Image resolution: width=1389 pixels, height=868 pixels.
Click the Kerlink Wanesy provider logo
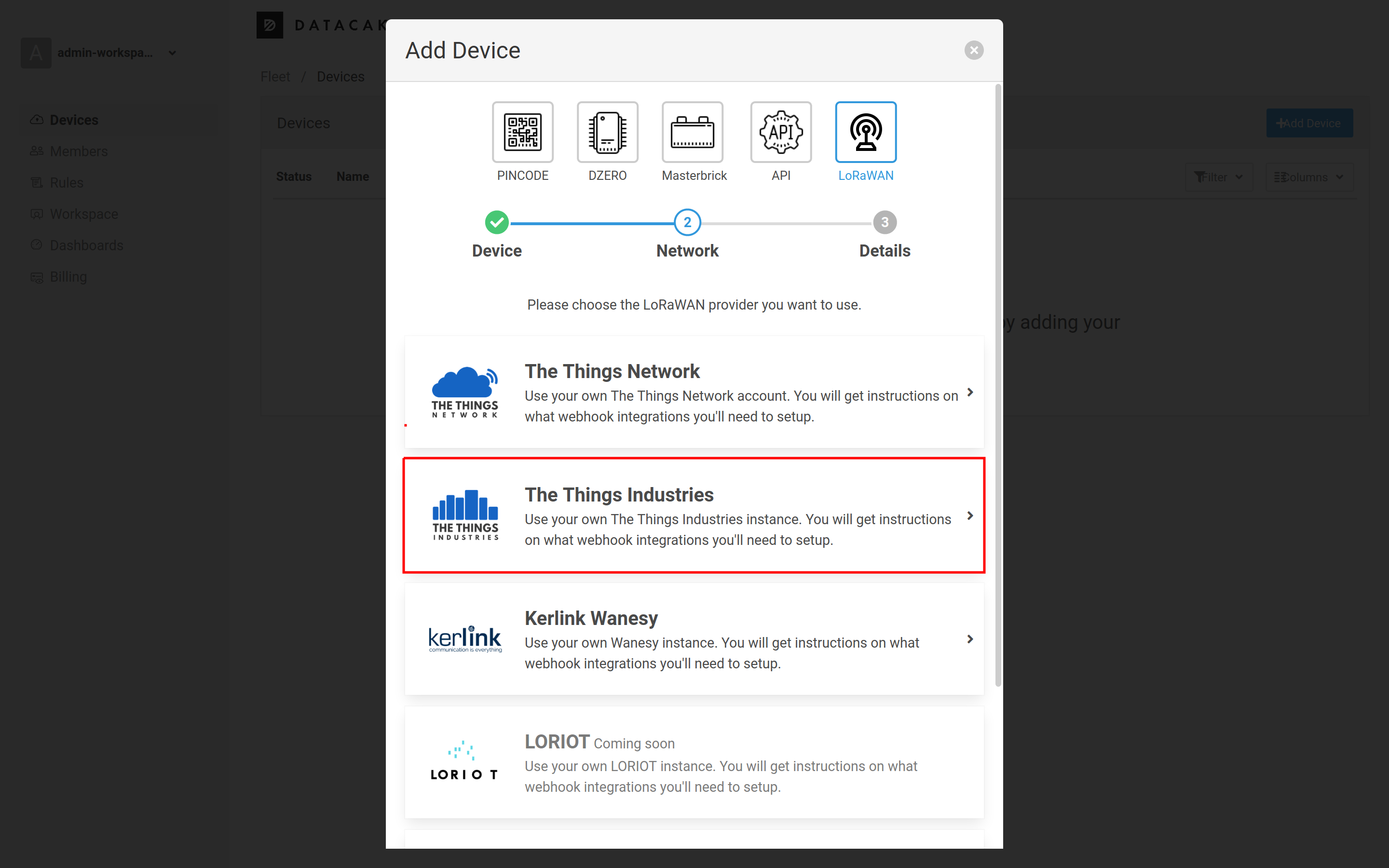pos(464,637)
